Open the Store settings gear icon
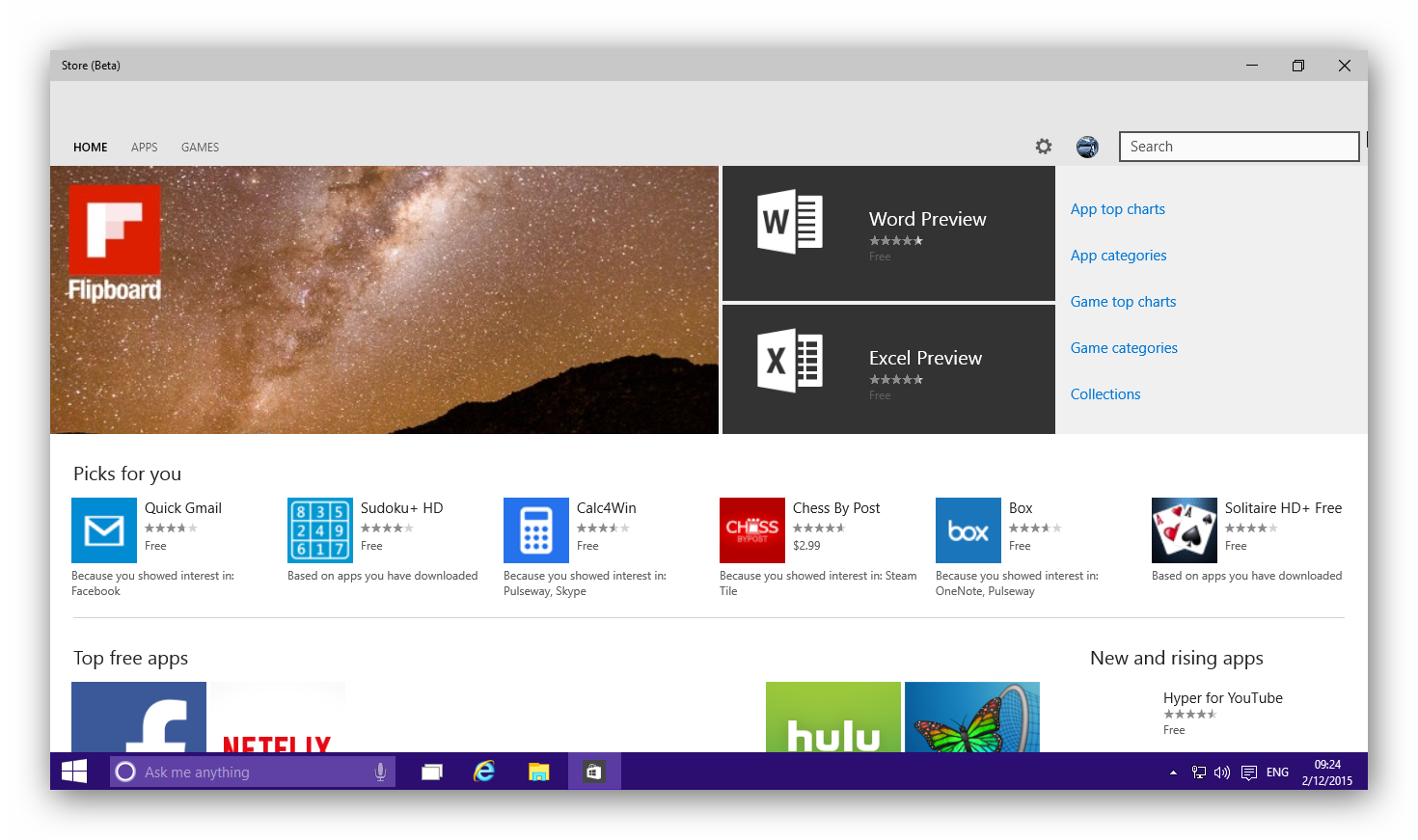 coord(1044,147)
